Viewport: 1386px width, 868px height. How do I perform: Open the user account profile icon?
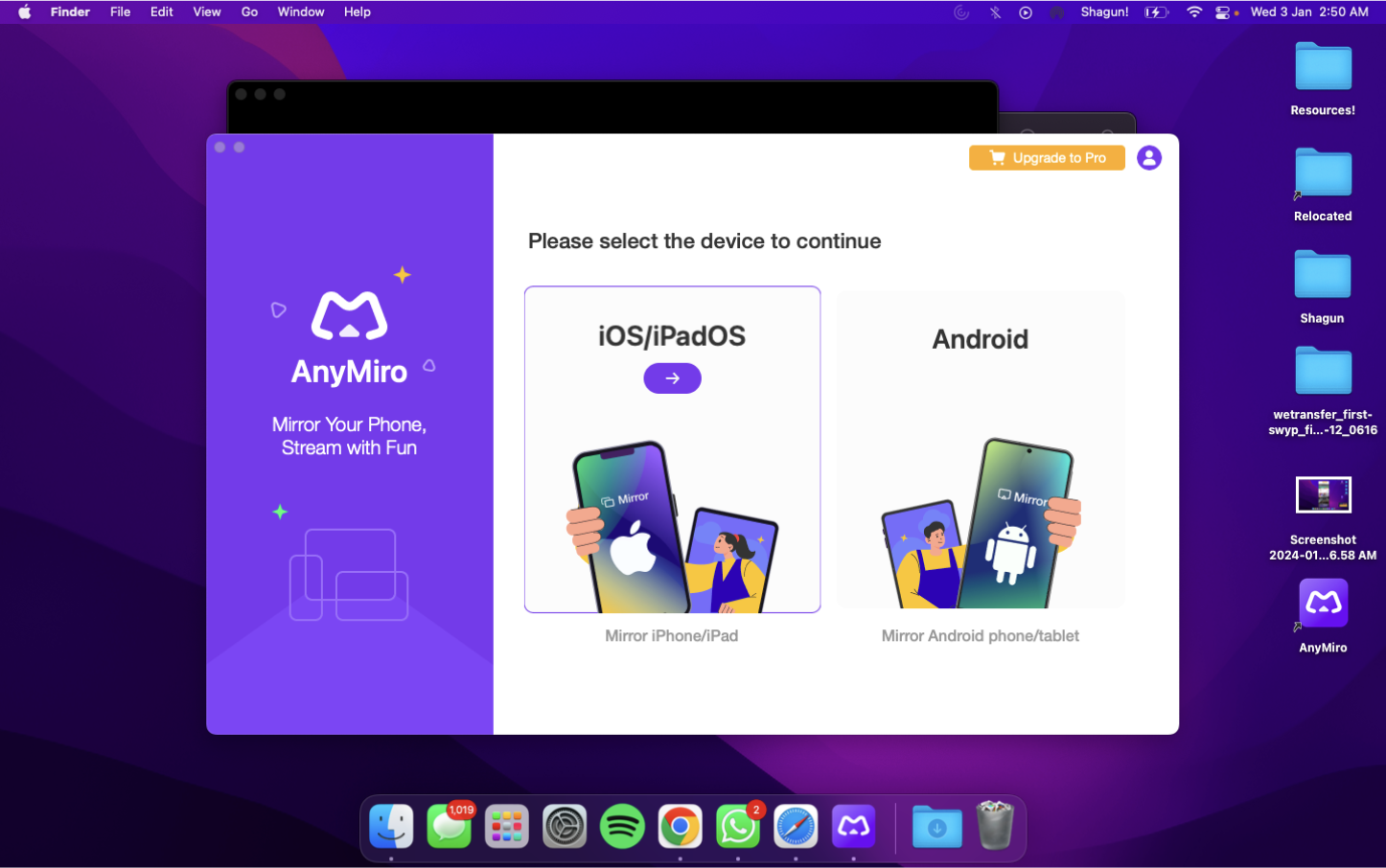1149,158
